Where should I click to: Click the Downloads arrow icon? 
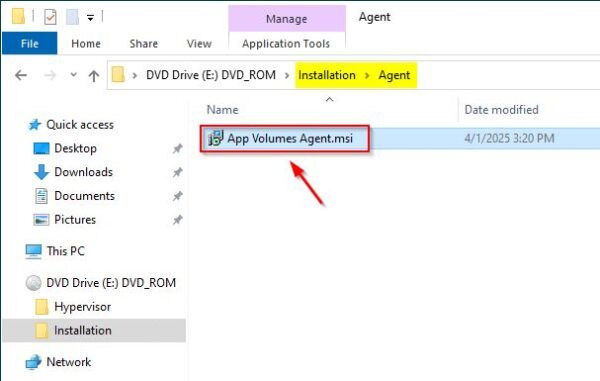(x=41, y=172)
